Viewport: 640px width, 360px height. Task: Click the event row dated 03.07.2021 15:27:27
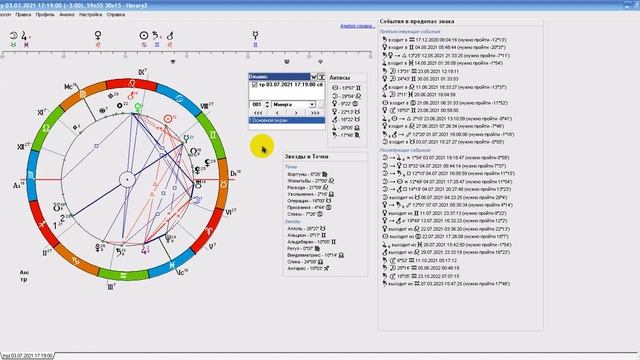click(443, 142)
